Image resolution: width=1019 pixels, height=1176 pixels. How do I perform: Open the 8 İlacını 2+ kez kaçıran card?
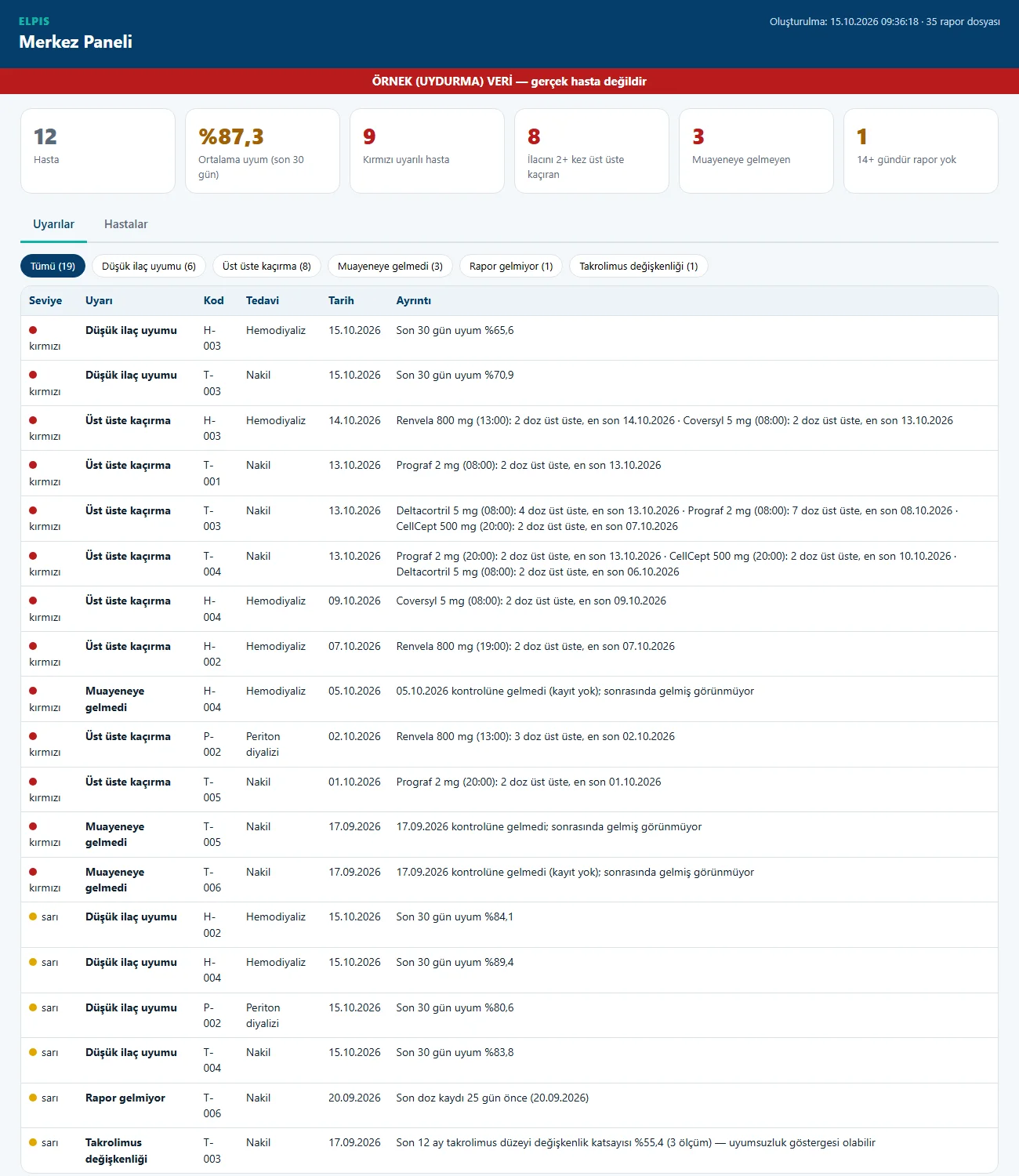click(x=592, y=151)
